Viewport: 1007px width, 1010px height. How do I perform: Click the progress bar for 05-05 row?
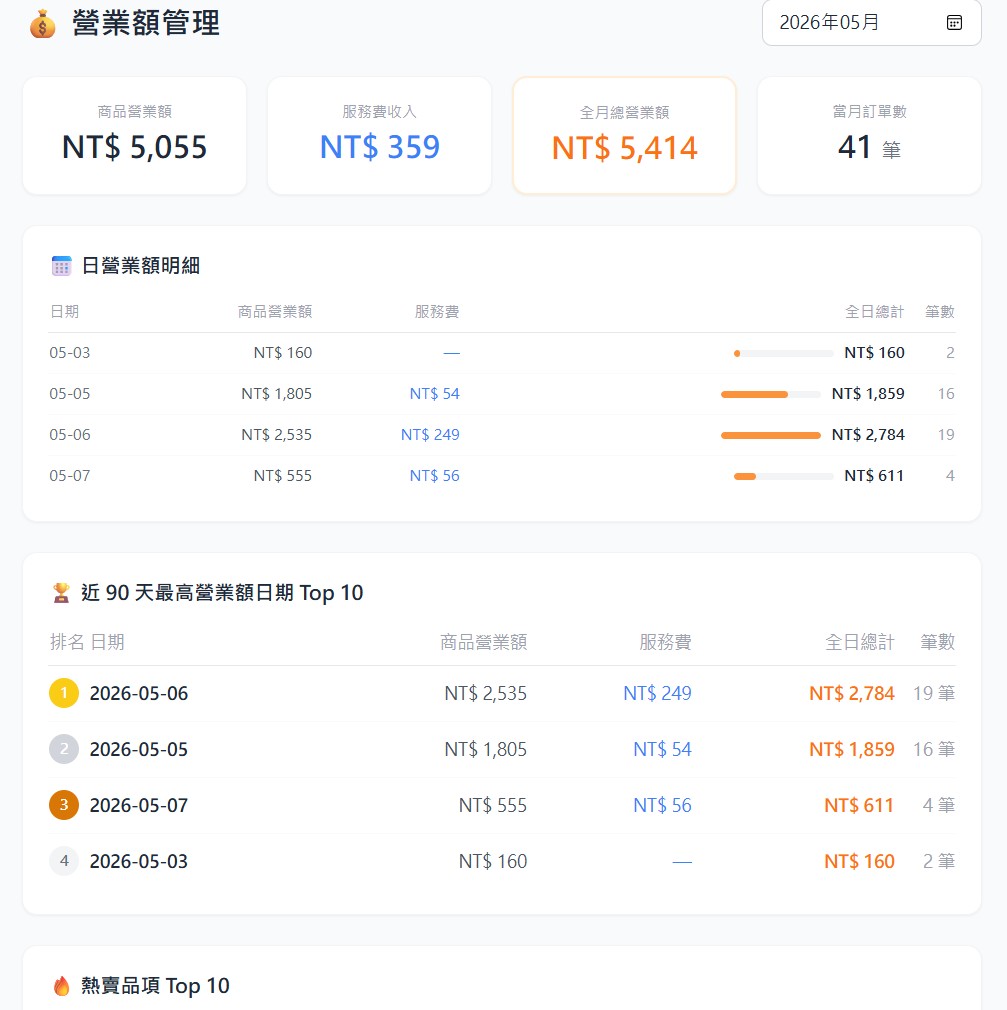771,394
